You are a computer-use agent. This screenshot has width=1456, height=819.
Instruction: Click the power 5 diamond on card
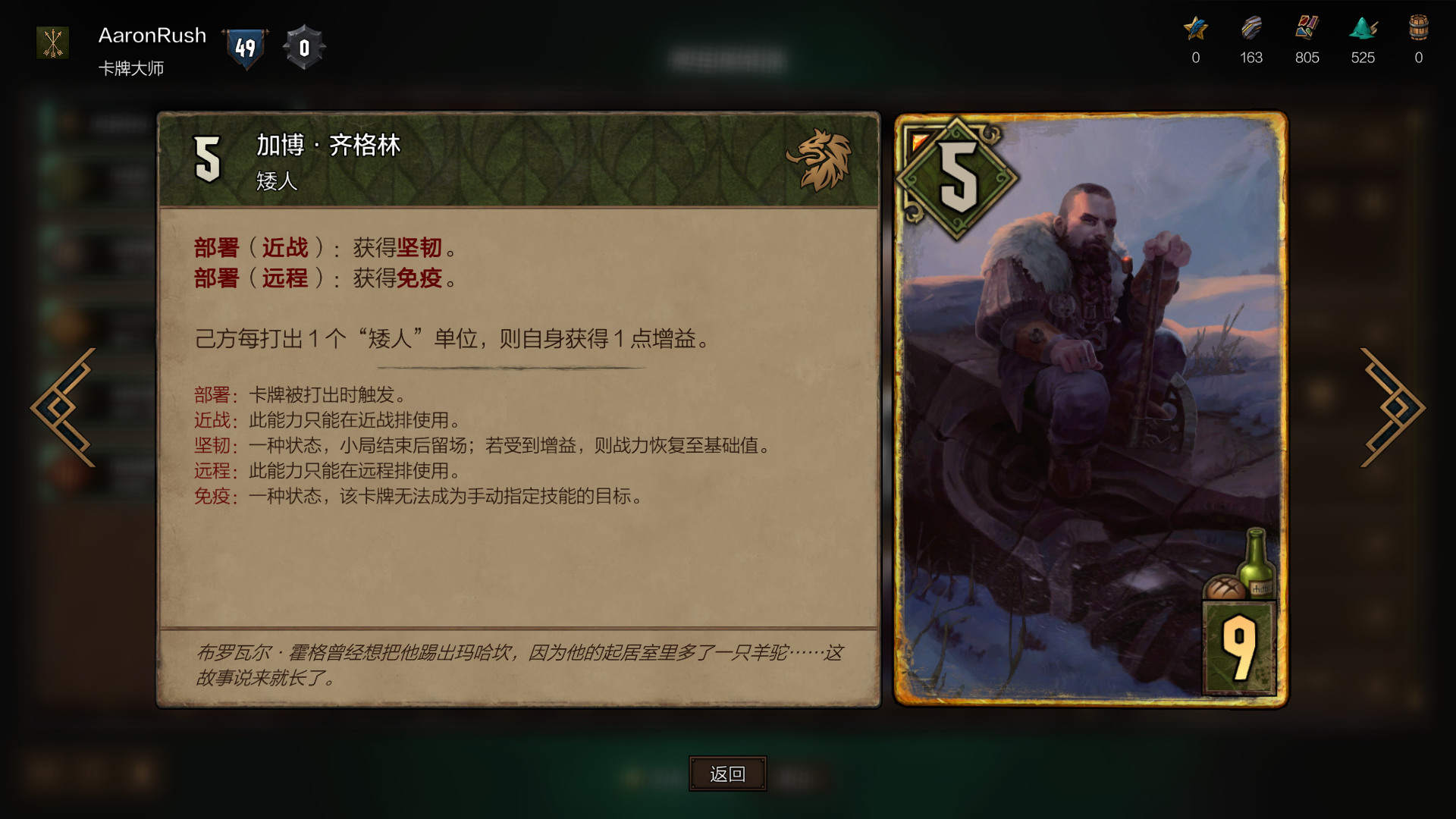click(x=957, y=179)
